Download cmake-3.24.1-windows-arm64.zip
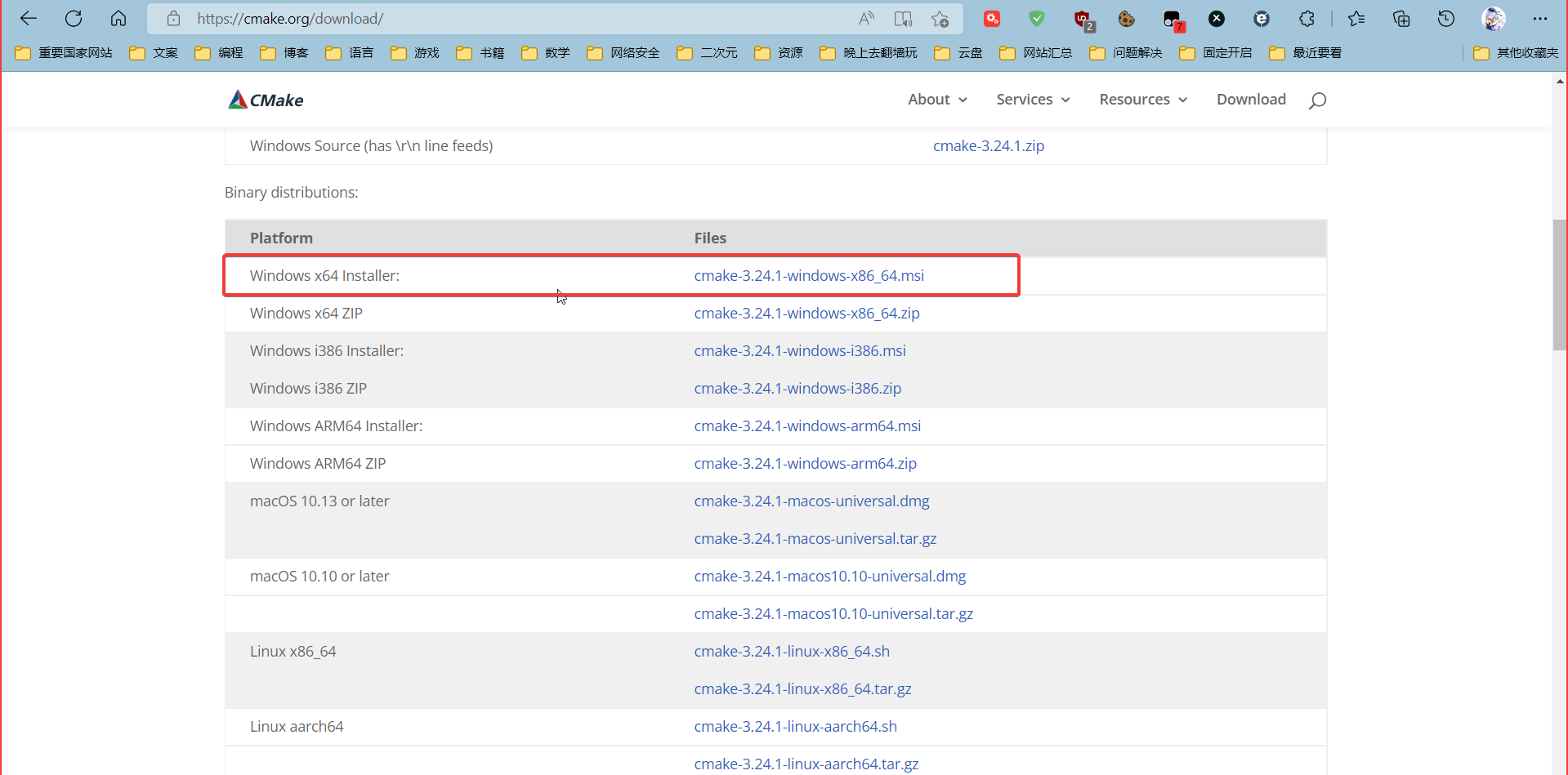 pyautogui.click(x=805, y=464)
